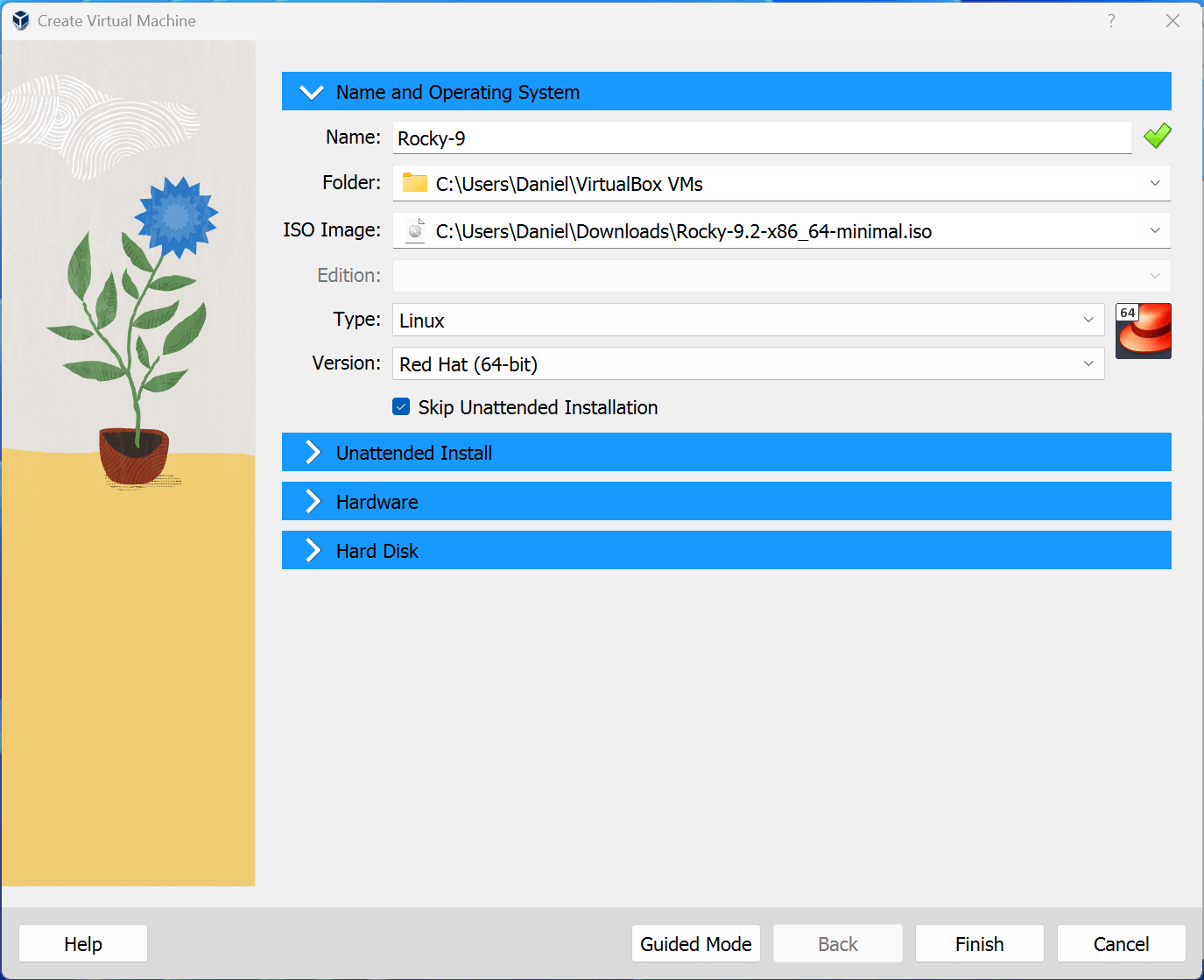Click the disabled Back button
Screen dimensions: 1204x980
tap(838, 943)
